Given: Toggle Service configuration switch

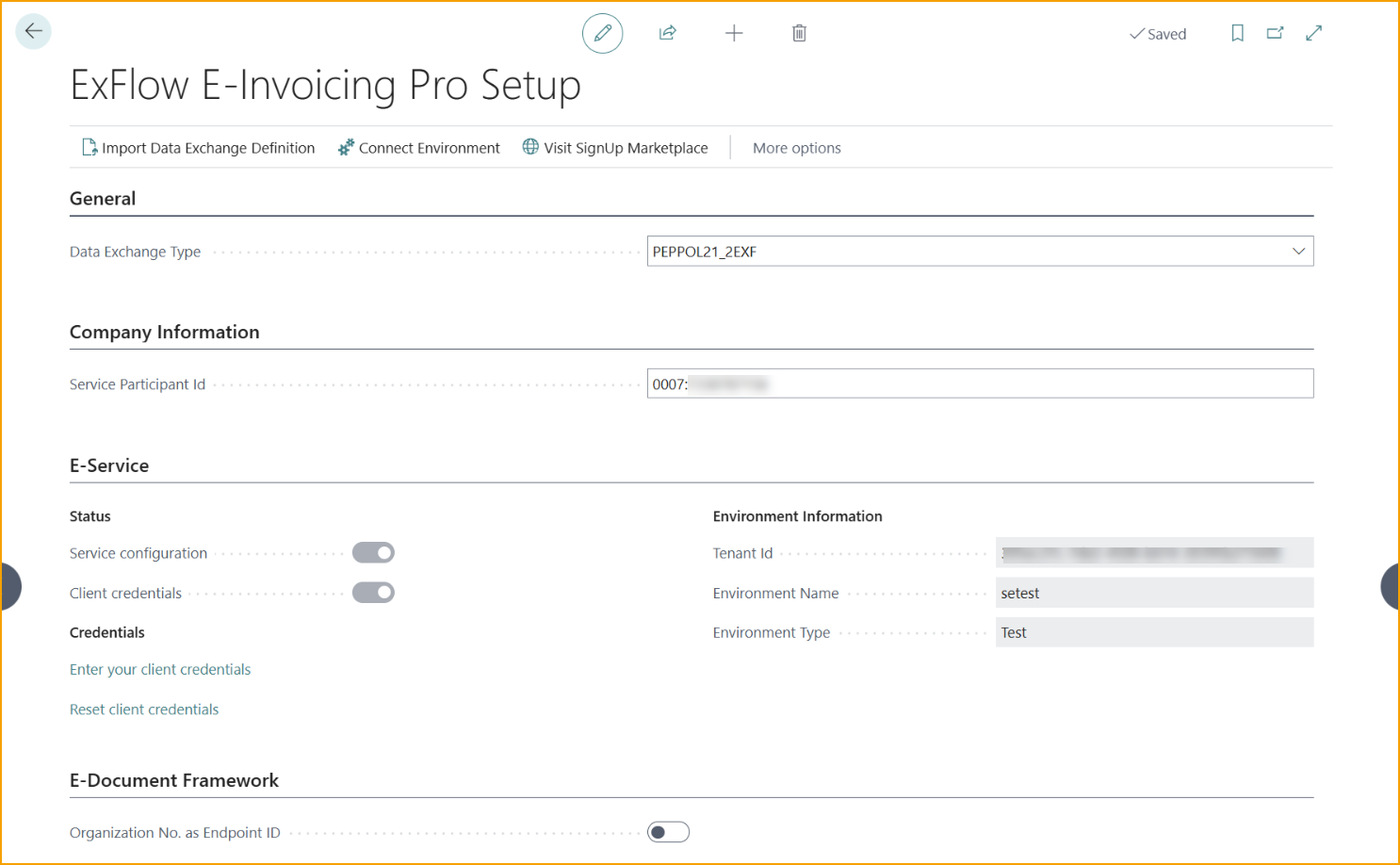Looking at the screenshot, I should tap(373, 553).
